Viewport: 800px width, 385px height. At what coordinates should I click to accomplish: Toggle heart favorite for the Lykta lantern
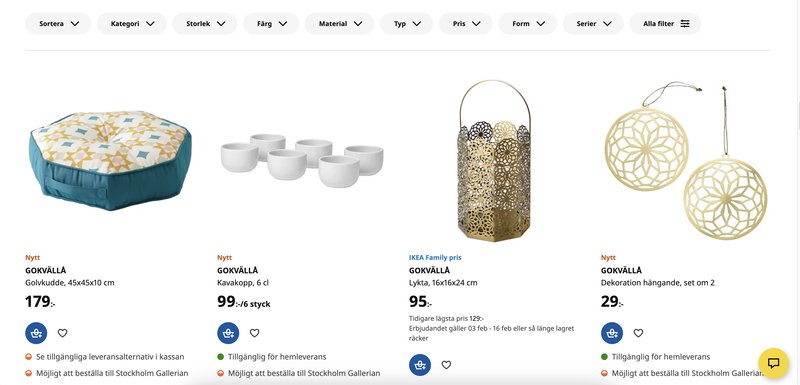click(x=446, y=365)
